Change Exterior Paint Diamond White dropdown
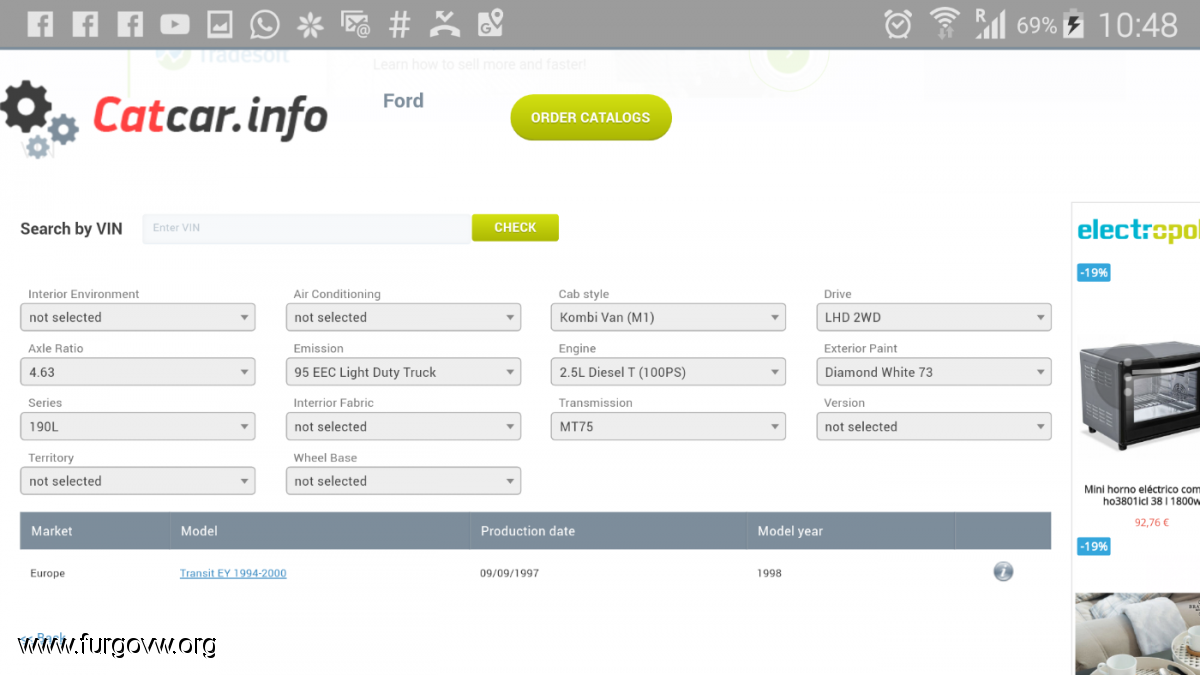The height and width of the screenshot is (675, 1200). click(934, 372)
